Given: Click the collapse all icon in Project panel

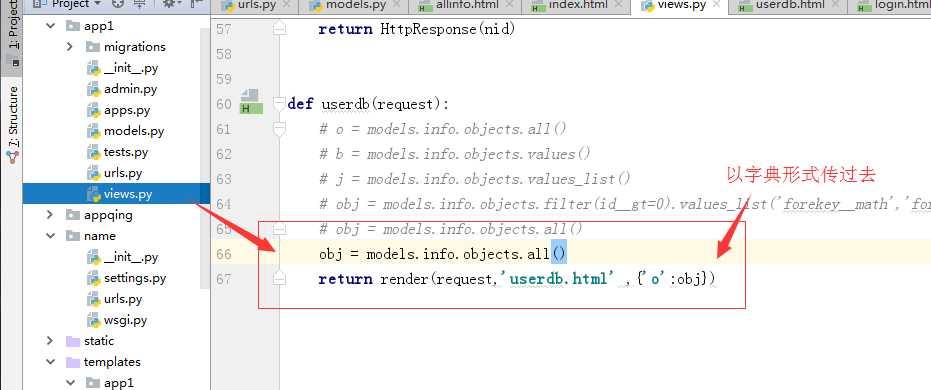Looking at the screenshot, I should pyautogui.click(x=141, y=4).
